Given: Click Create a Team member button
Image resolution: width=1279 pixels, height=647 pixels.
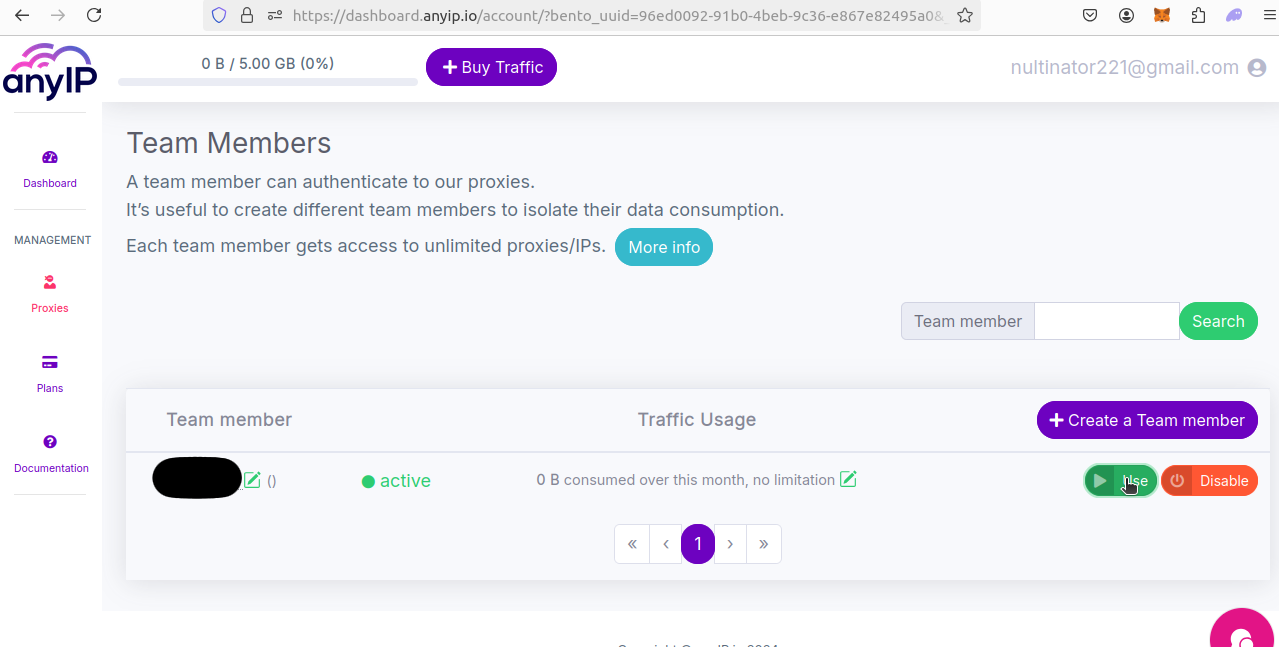Looking at the screenshot, I should (1147, 420).
